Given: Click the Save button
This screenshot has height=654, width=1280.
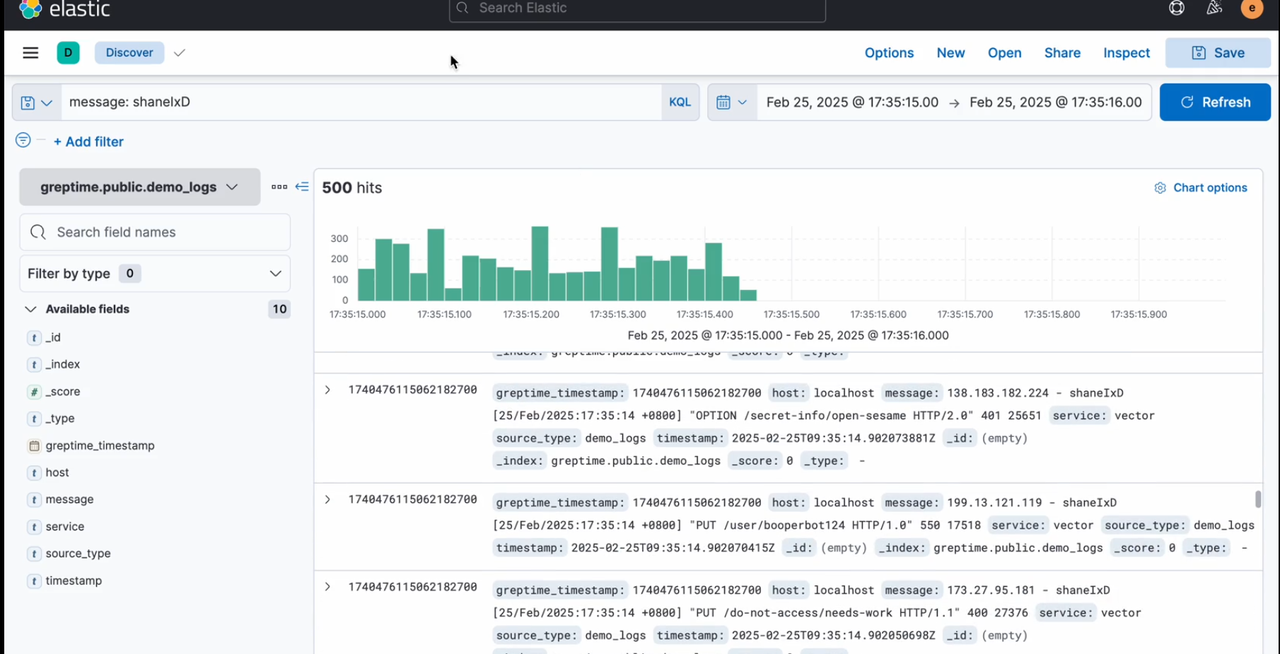Looking at the screenshot, I should [x=1218, y=52].
